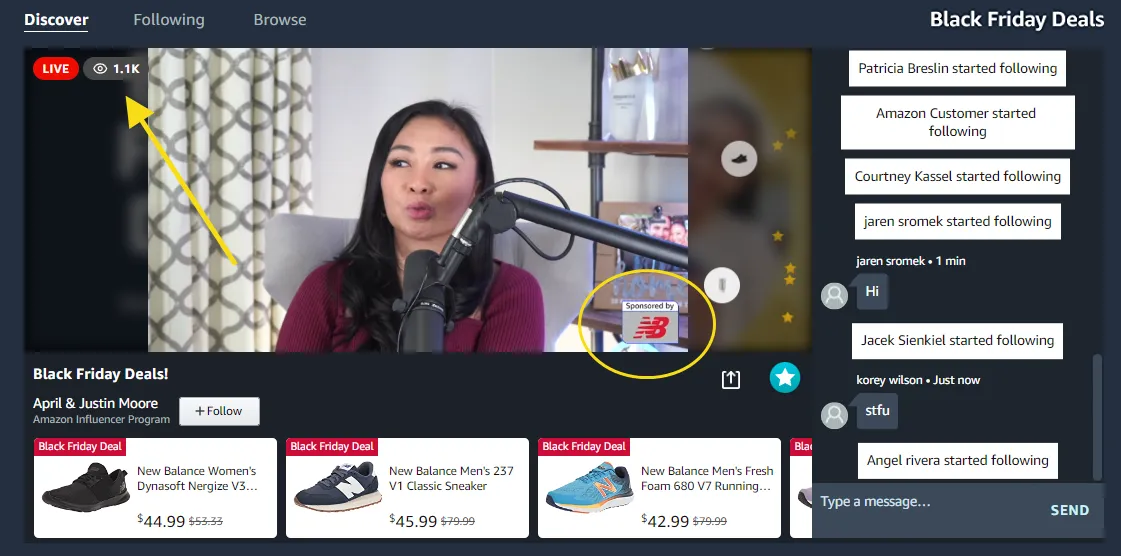Click Black Friday Deal badge on 237 V1 card
The height and width of the screenshot is (556, 1121).
click(332, 447)
